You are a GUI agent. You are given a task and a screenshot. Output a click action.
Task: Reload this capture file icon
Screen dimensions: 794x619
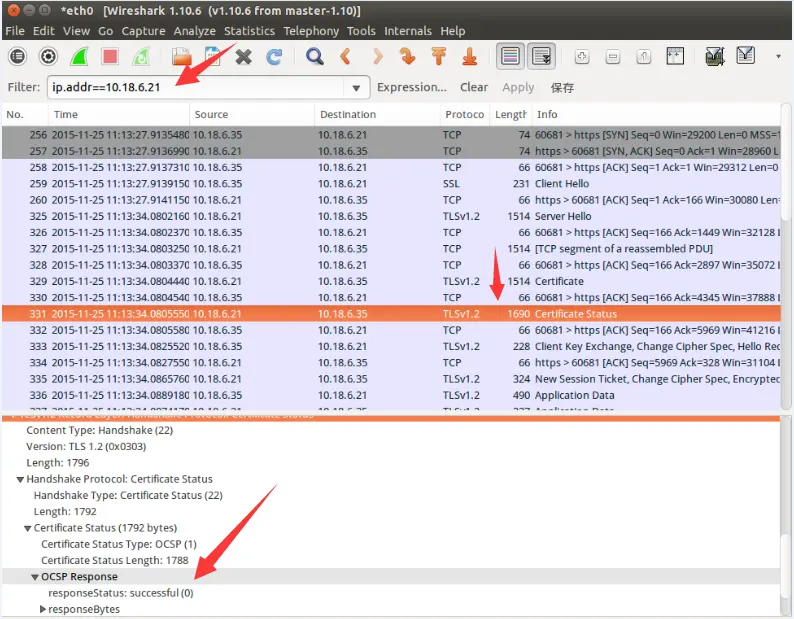point(274,56)
